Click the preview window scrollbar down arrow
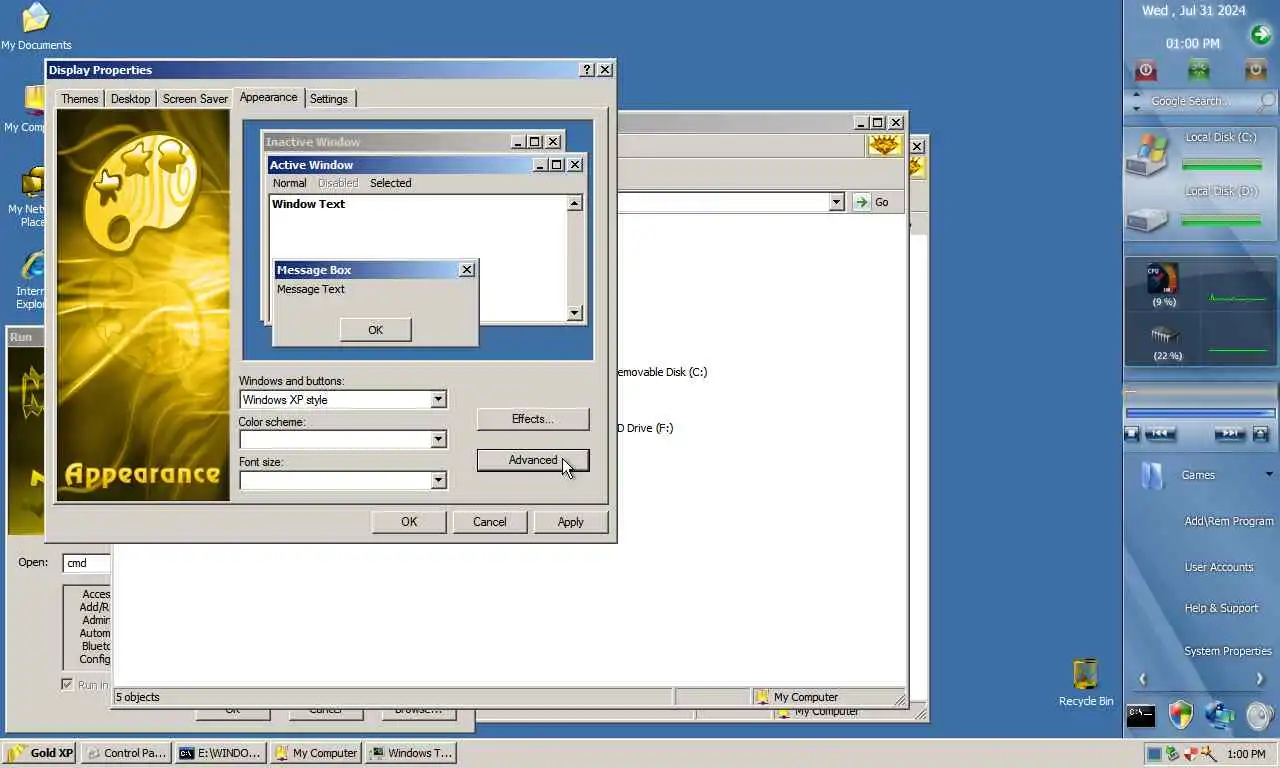The height and width of the screenshot is (768, 1280). click(x=574, y=313)
